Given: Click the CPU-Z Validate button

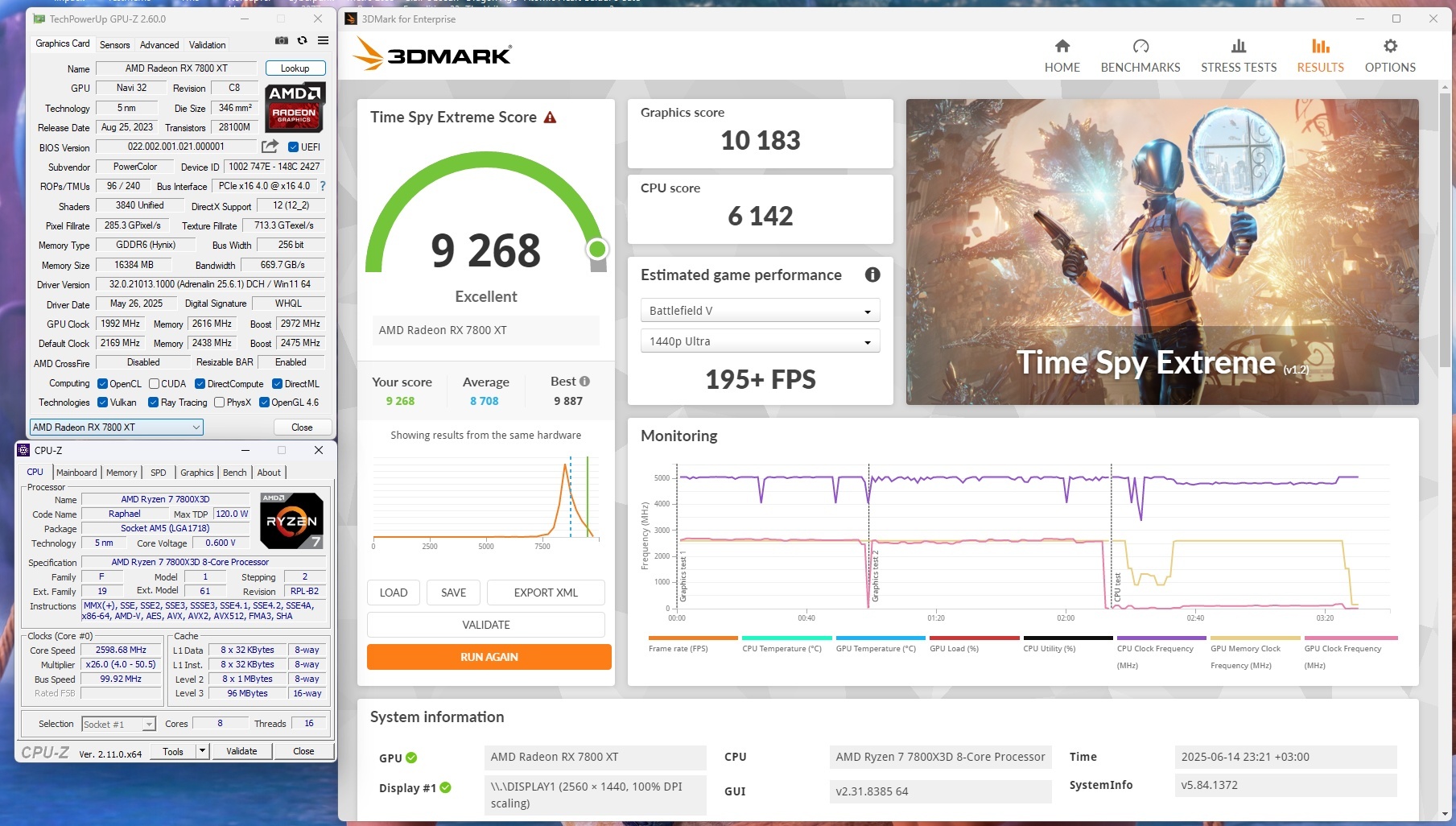Looking at the screenshot, I should point(241,751).
